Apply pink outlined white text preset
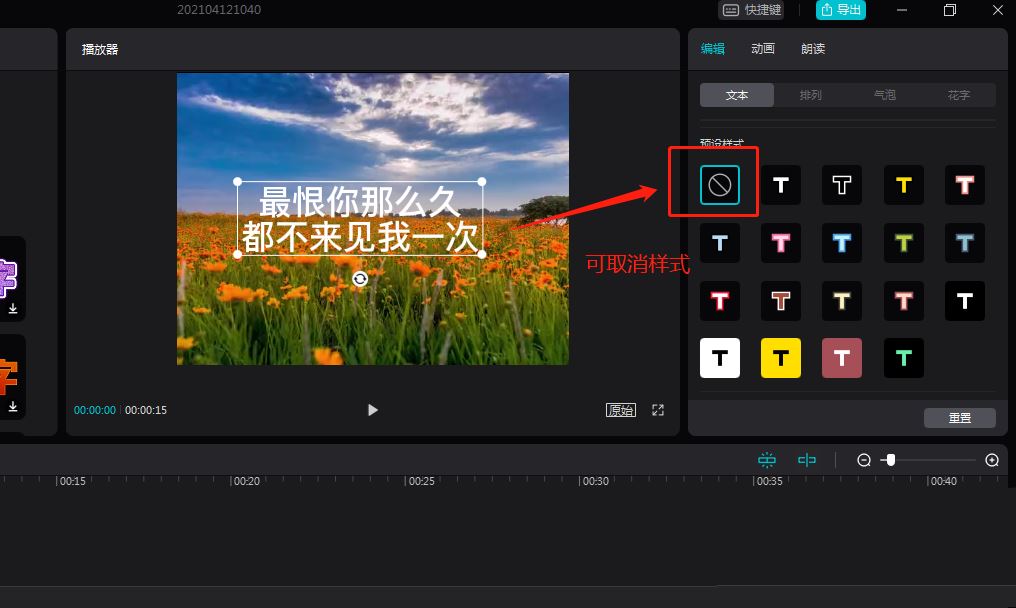 [965, 185]
